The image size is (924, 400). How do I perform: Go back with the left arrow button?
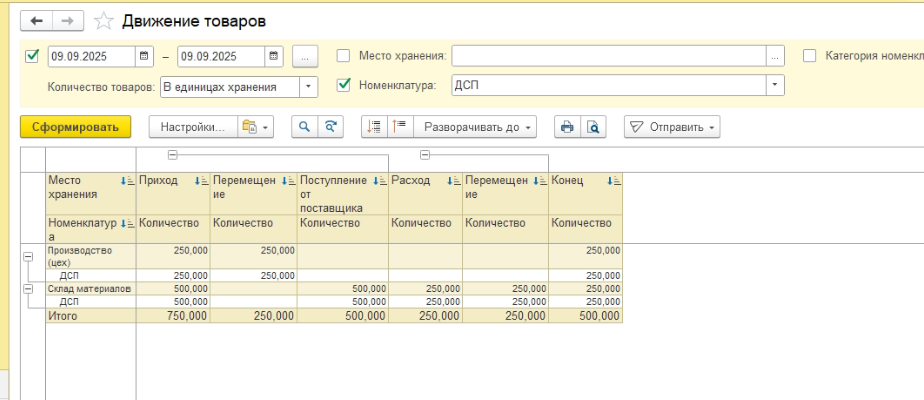37,21
